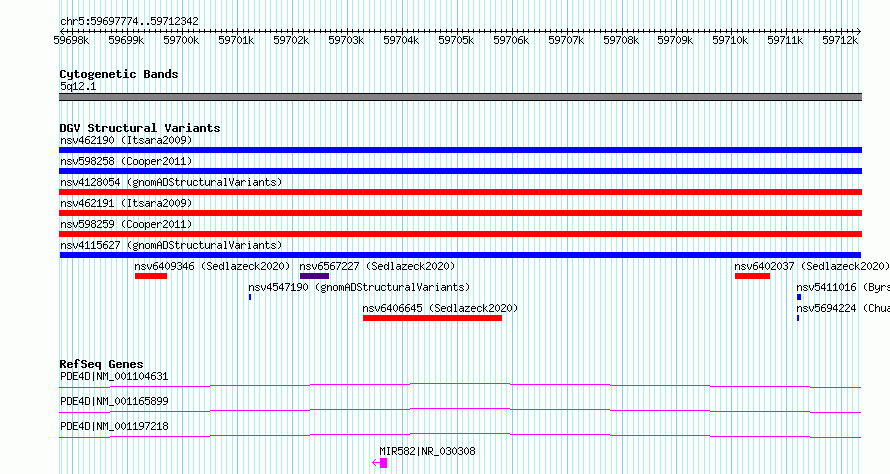Click the 59702k ruler tick label
This screenshot has height=474, width=890.
coord(291,40)
